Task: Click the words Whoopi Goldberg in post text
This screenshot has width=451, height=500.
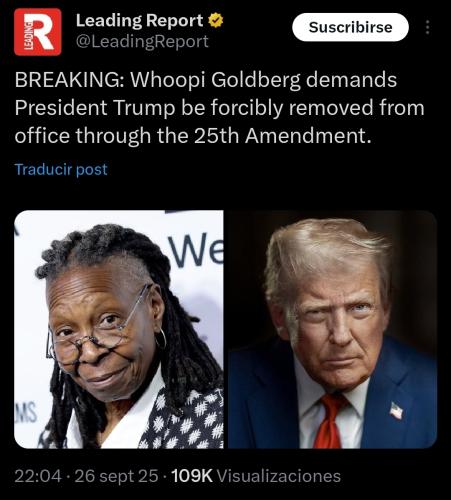Action: 215,81
